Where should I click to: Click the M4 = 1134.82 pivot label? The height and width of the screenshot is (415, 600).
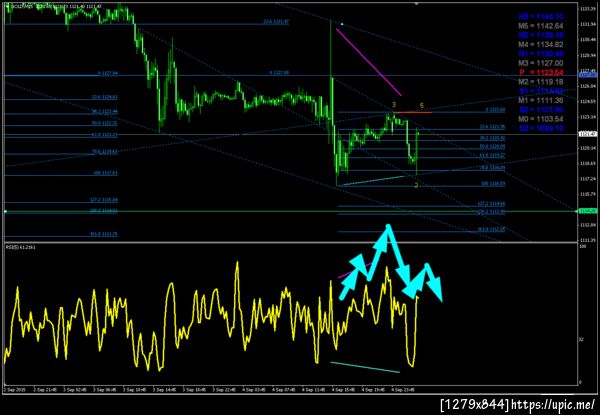(541, 45)
